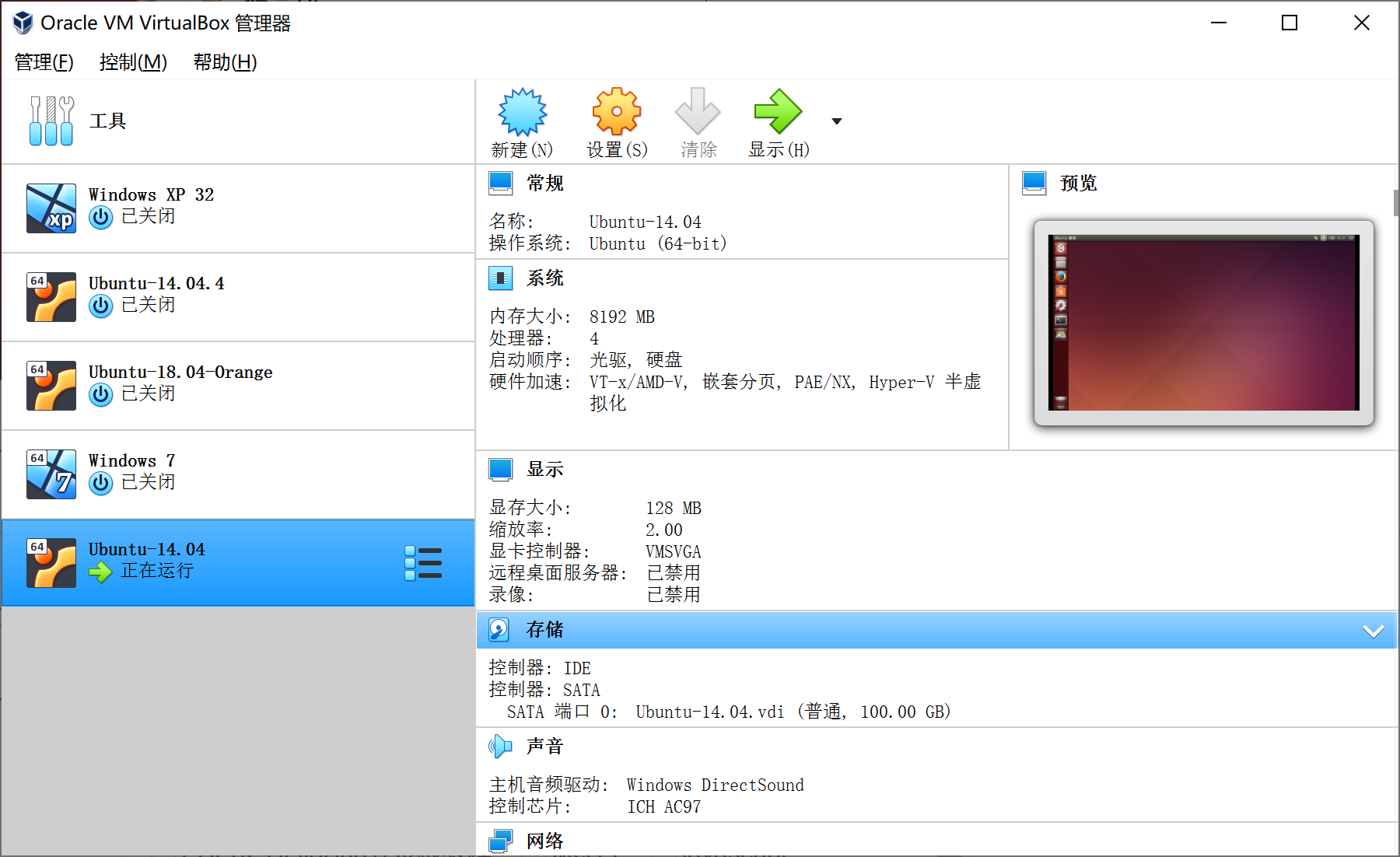Click the Tools (工具) icon
Screen dimensions: 1400x857
51,121
